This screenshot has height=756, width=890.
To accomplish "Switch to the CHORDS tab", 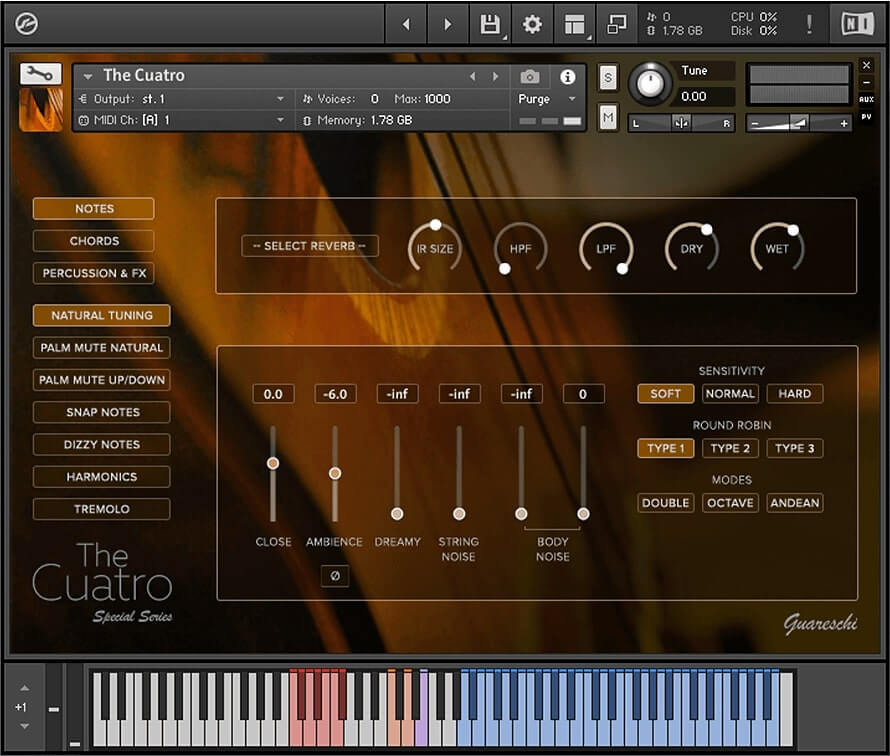I will tap(93, 240).
